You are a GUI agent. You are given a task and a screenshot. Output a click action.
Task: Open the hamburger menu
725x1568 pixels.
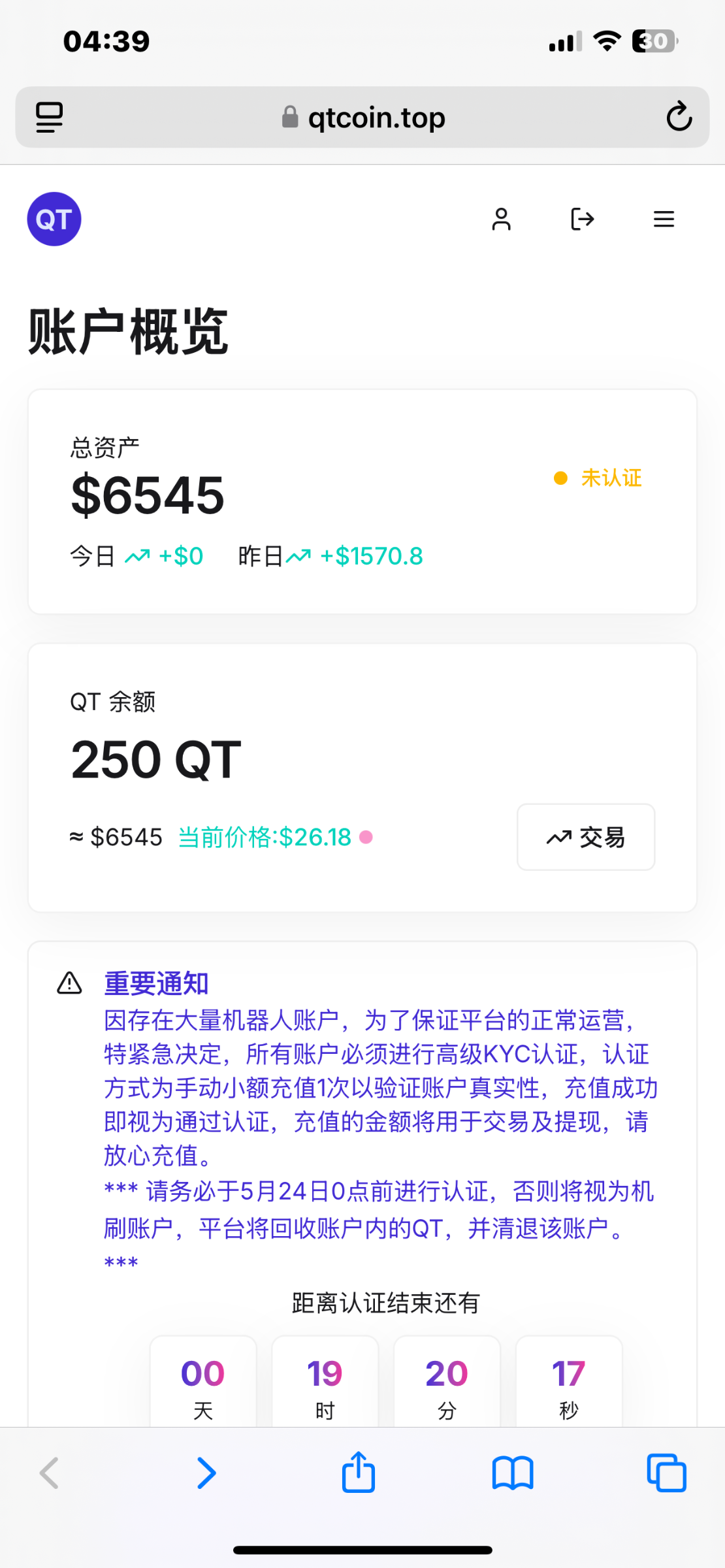click(x=664, y=219)
